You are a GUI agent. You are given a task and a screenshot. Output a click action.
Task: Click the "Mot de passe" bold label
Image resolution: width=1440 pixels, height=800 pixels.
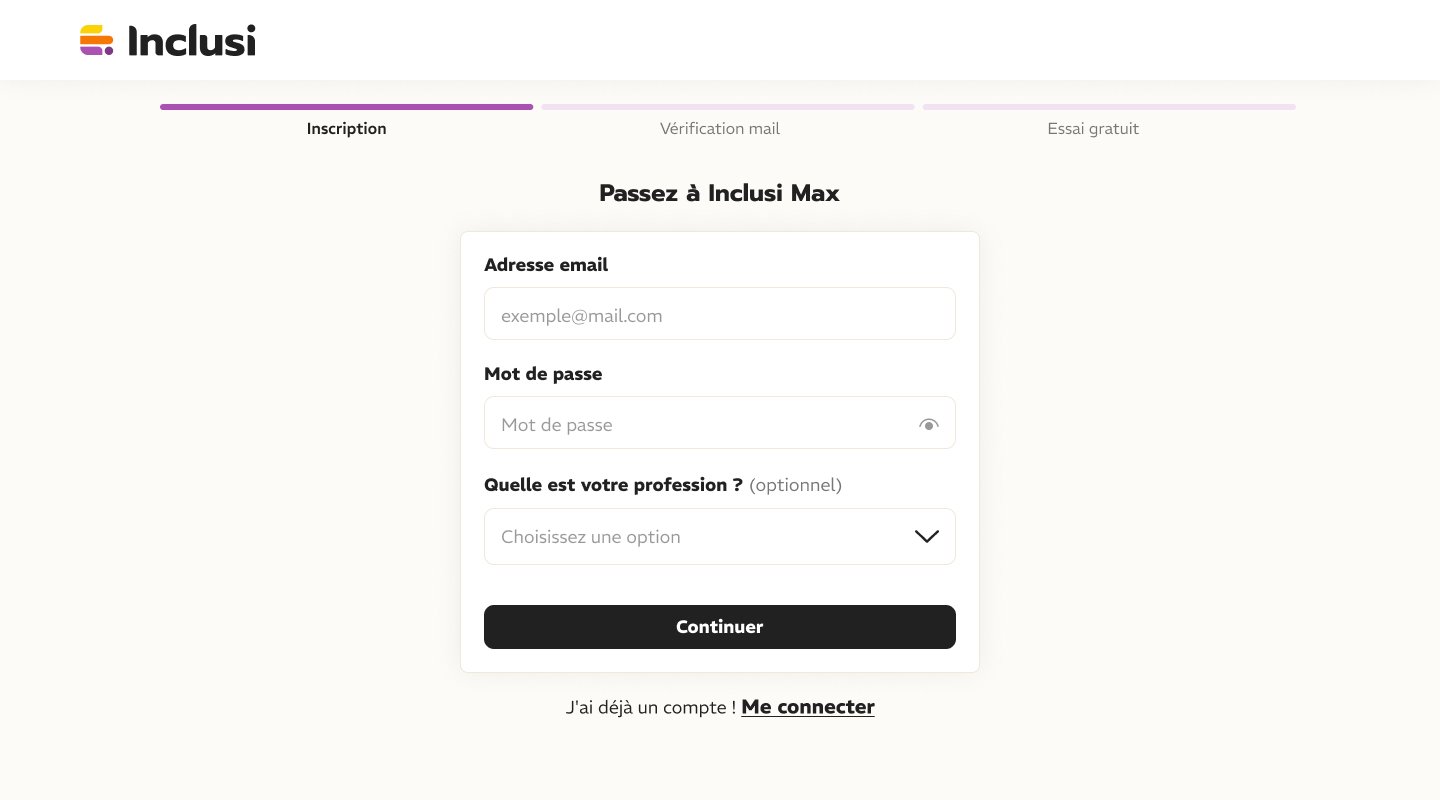coord(543,374)
